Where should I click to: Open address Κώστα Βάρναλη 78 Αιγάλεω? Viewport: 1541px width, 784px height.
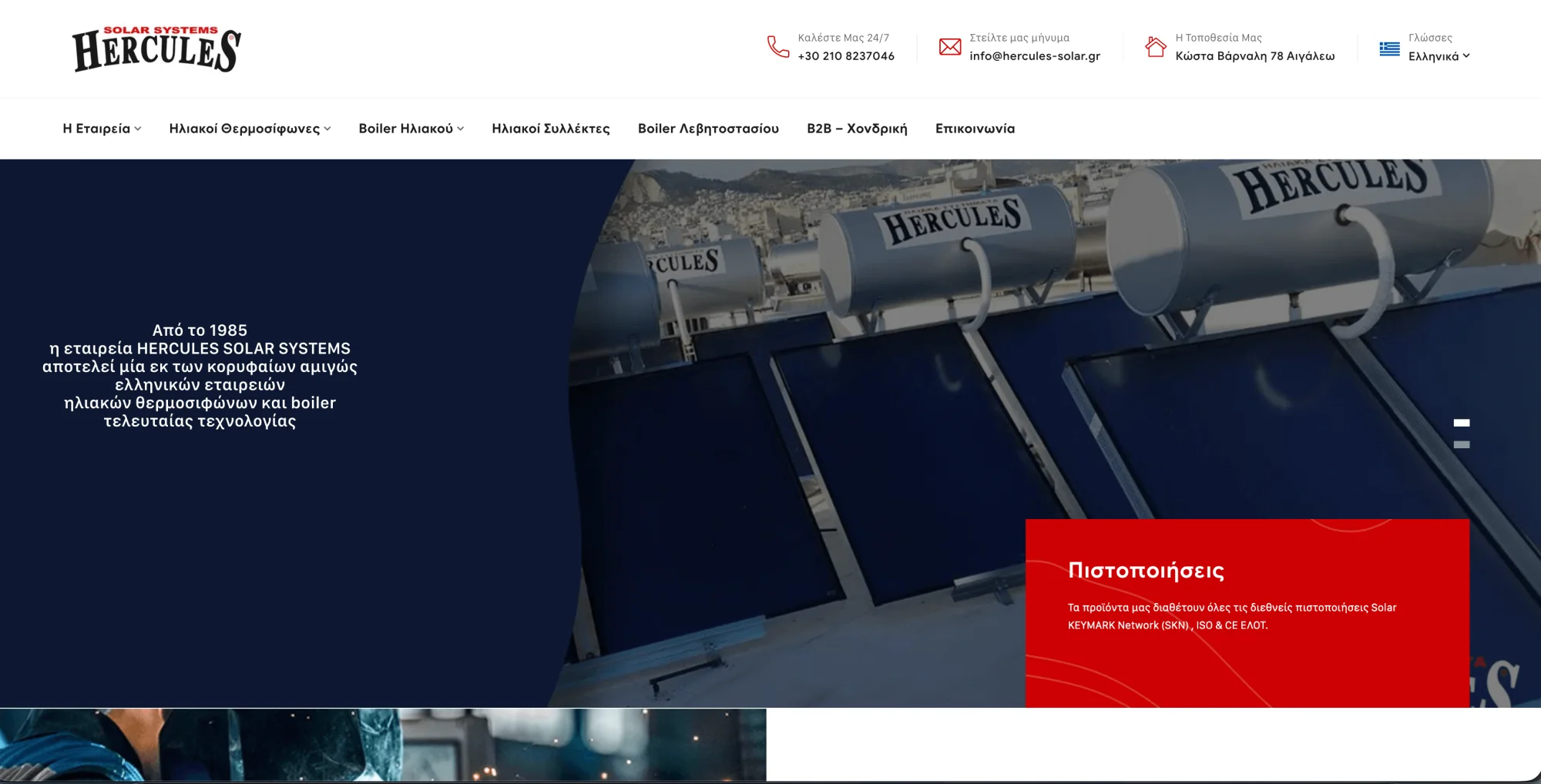coord(1254,56)
